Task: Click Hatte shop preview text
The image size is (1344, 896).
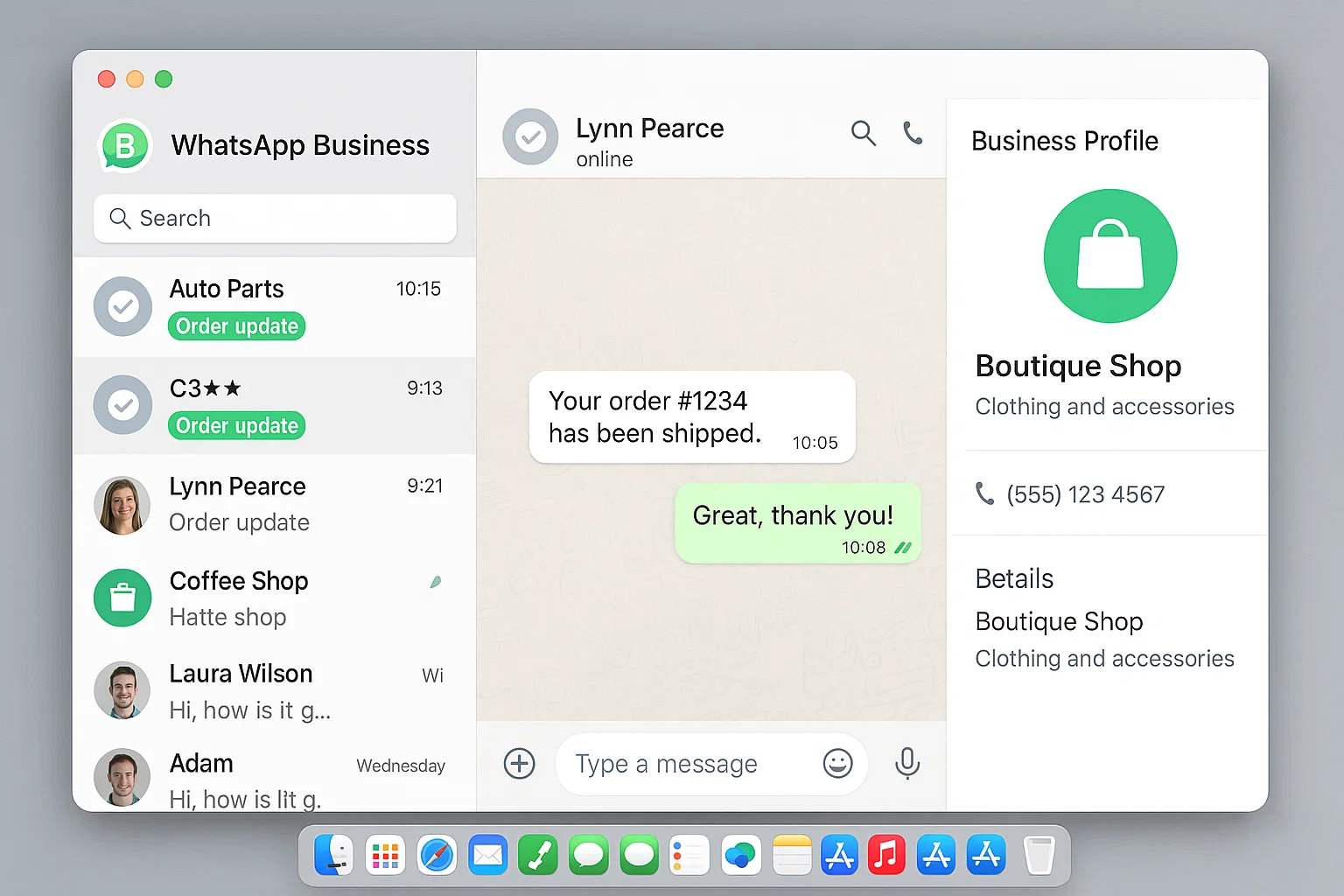Action: coord(227,617)
